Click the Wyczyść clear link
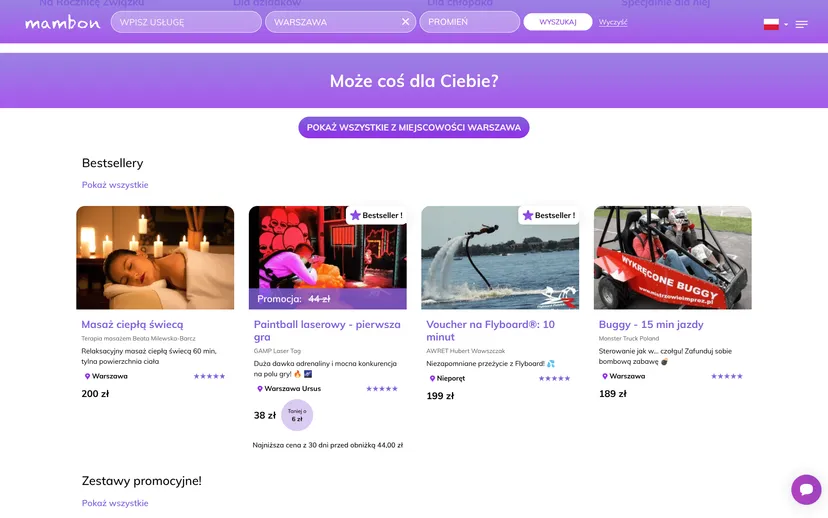 point(613,22)
